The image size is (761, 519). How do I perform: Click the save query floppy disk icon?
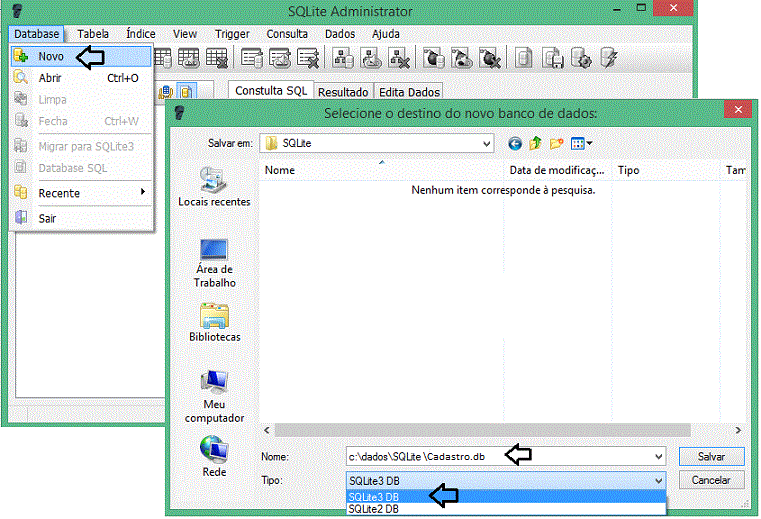click(553, 58)
